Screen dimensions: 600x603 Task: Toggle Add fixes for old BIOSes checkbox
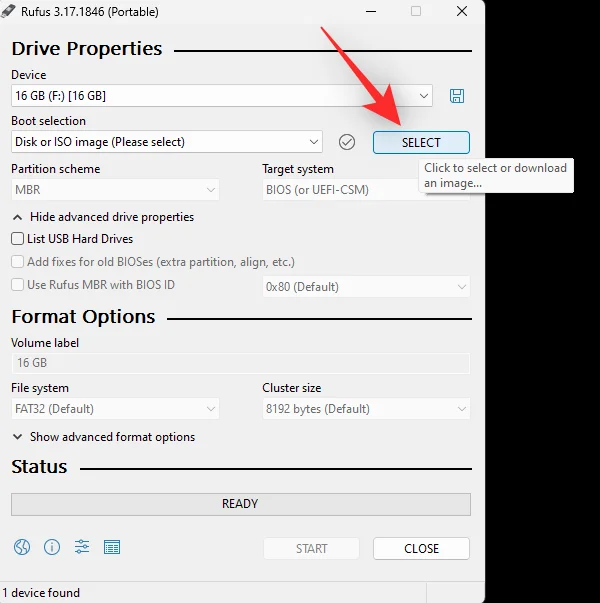(17, 262)
